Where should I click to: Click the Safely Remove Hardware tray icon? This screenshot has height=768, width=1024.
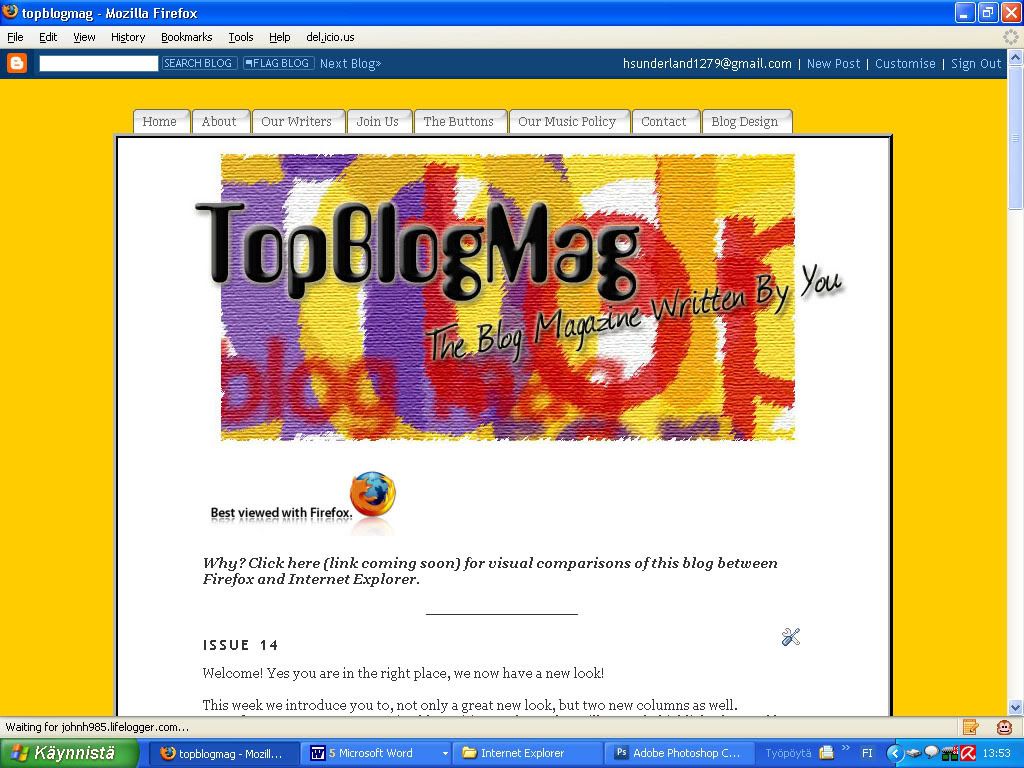(x=912, y=754)
